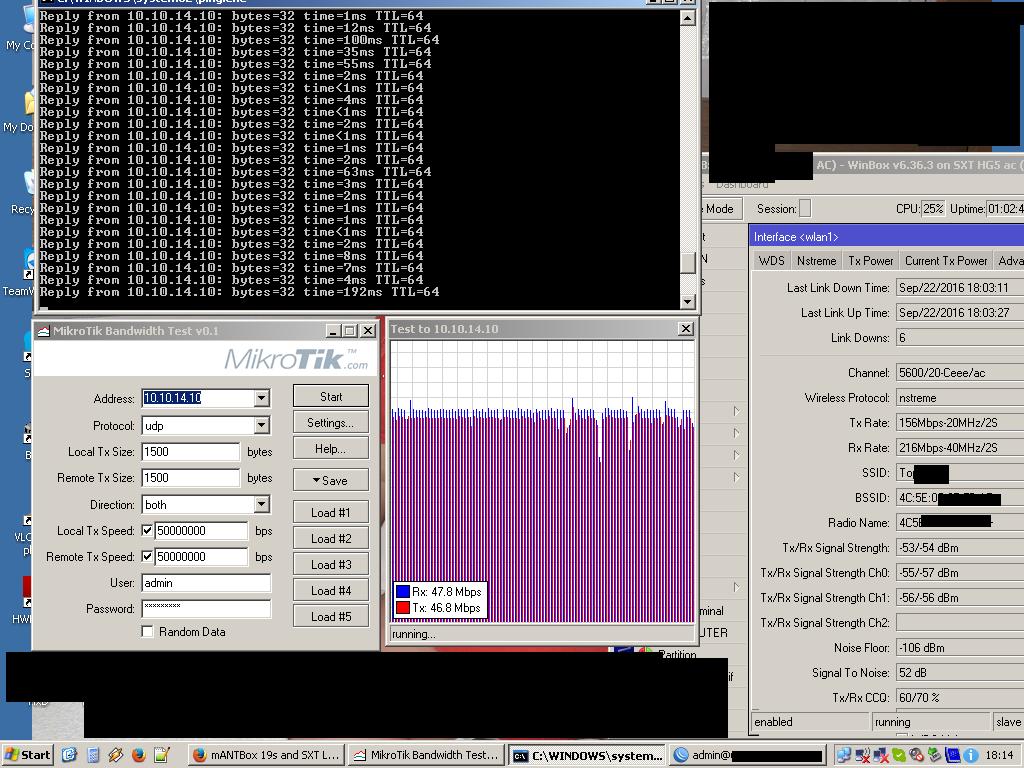
Task: Click the Channel value 5600/20-Ceee/ac
Action: tap(959, 373)
